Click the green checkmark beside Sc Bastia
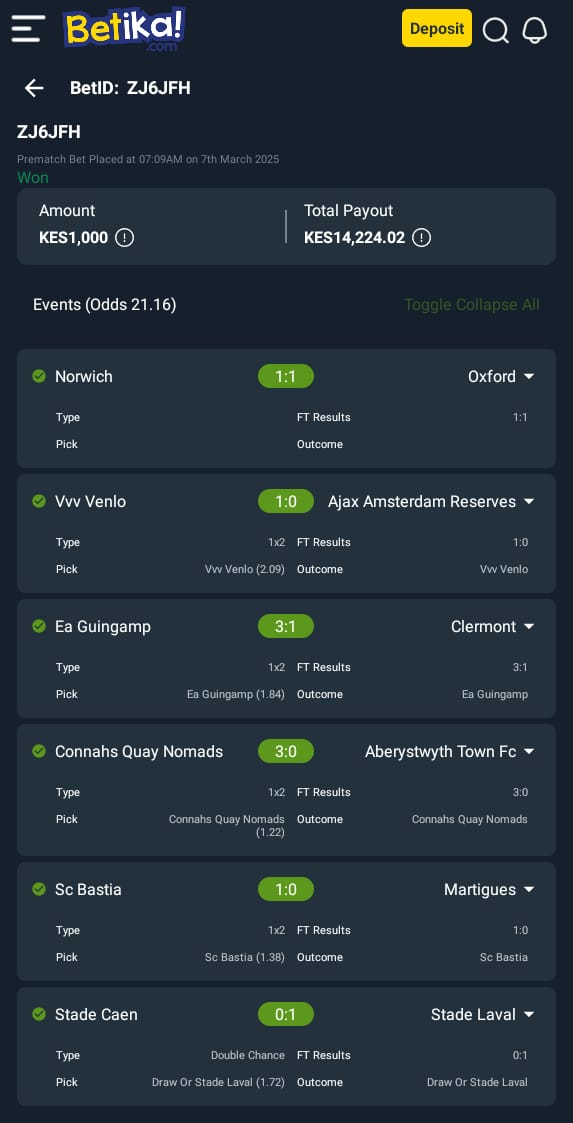The height and width of the screenshot is (1123, 573). click(x=39, y=889)
